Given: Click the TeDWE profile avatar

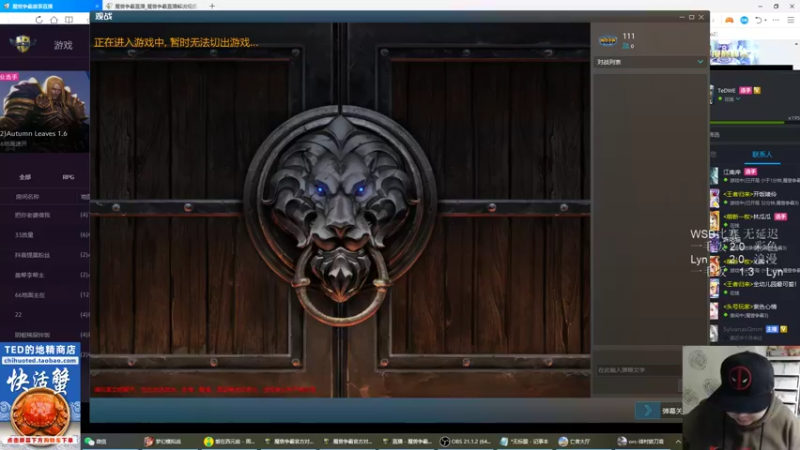Looking at the screenshot, I should coord(712,94).
